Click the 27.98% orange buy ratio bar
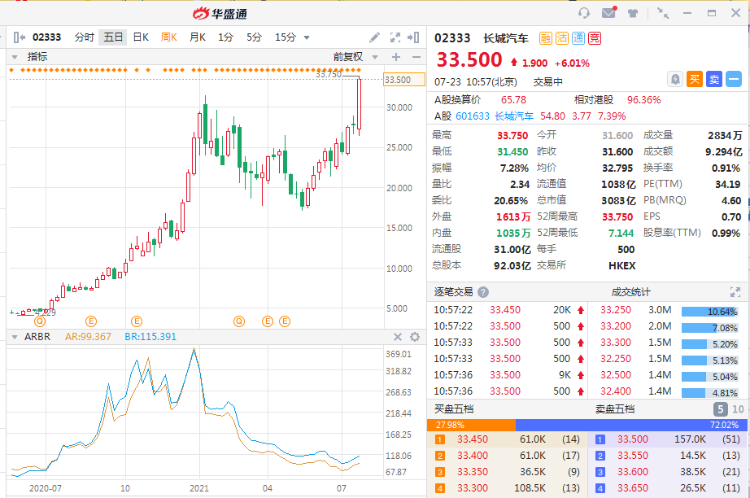Screen dimensions: 750x498 [471, 425]
